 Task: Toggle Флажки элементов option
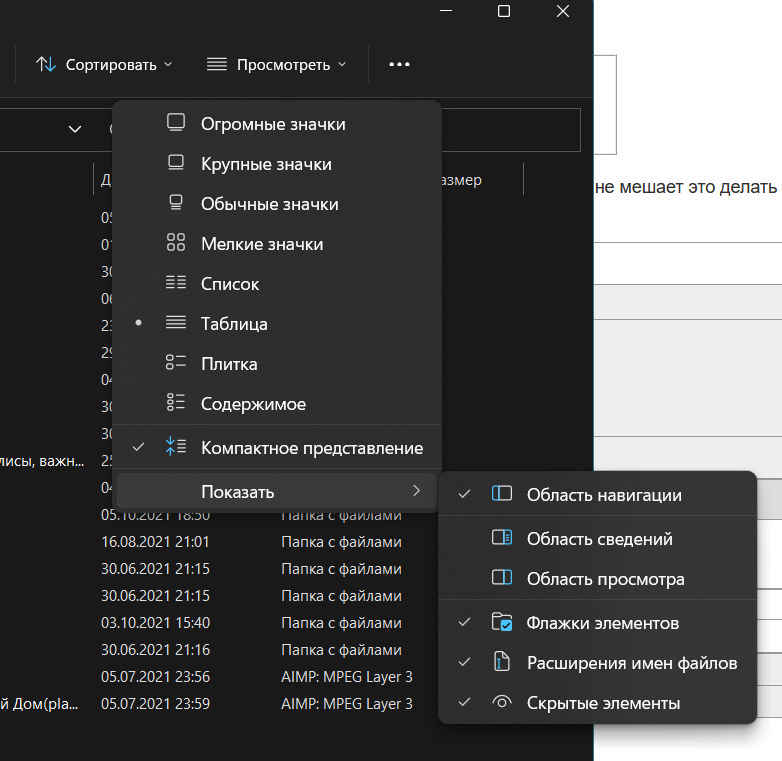(x=597, y=623)
